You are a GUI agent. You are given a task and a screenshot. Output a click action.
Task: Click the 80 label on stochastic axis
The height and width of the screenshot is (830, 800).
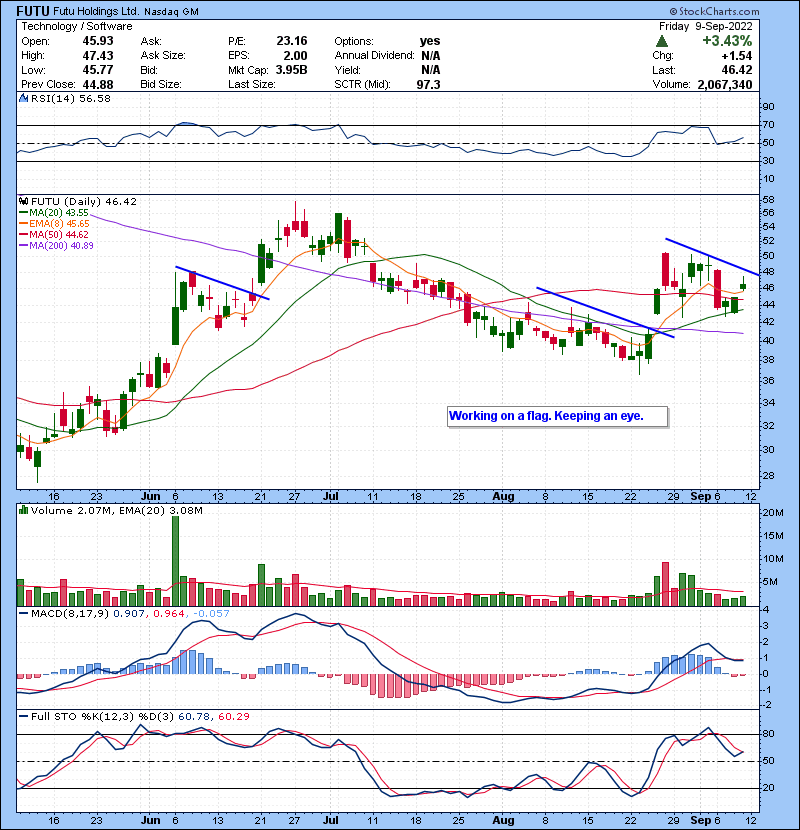[x=768, y=734]
